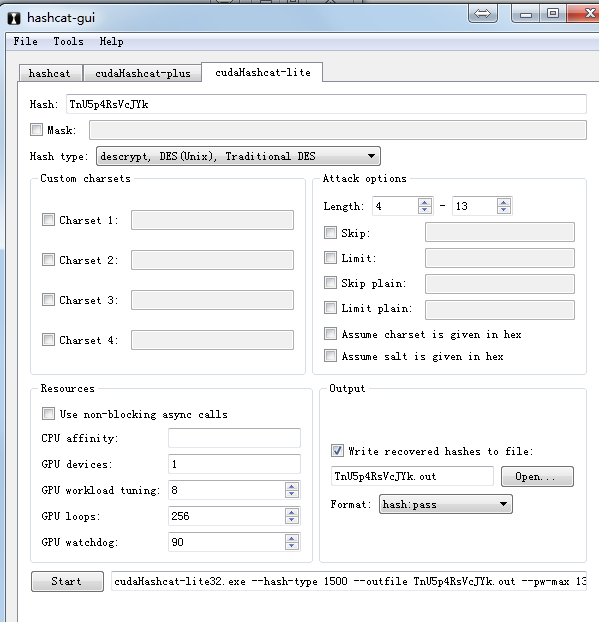The height and width of the screenshot is (622, 599).
Task: Click the Charset 2 text field
Action: [x=213, y=260]
